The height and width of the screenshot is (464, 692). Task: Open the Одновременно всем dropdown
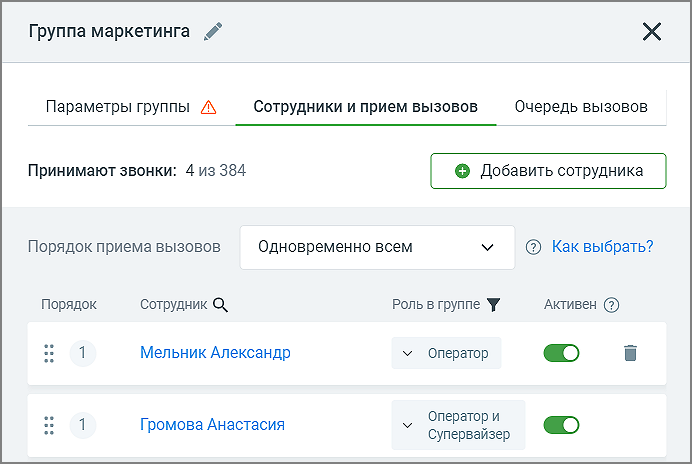pos(377,247)
